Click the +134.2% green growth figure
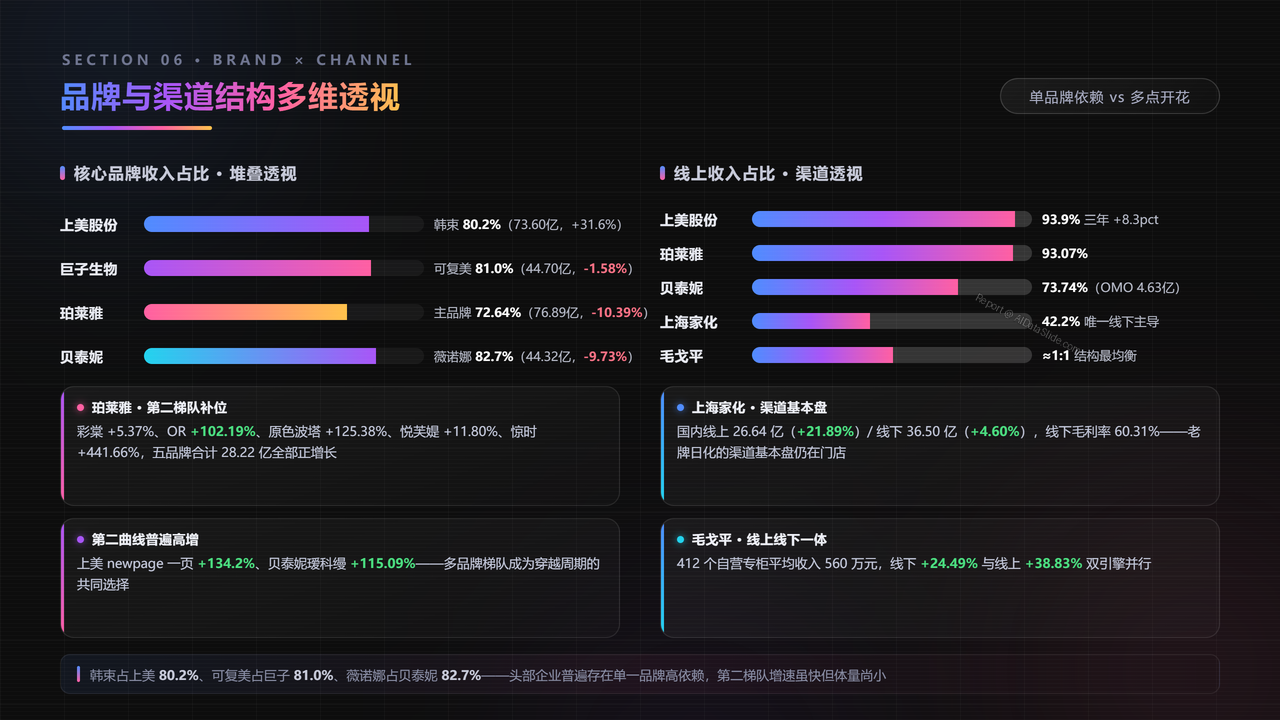This screenshot has height=720, width=1280. pyautogui.click(x=227, y=564)
